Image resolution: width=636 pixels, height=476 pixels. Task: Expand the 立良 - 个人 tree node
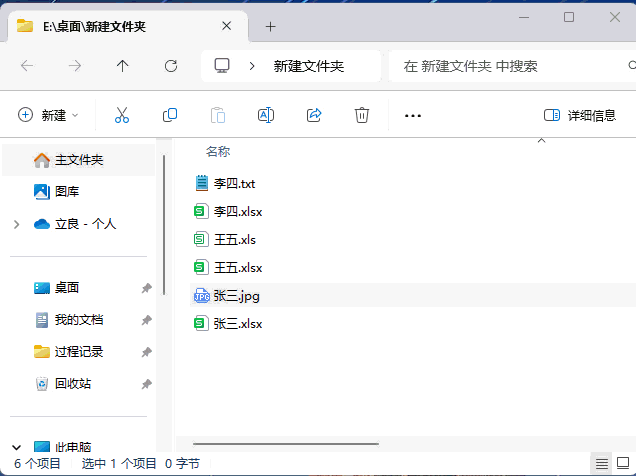click(x=17, y=224)
